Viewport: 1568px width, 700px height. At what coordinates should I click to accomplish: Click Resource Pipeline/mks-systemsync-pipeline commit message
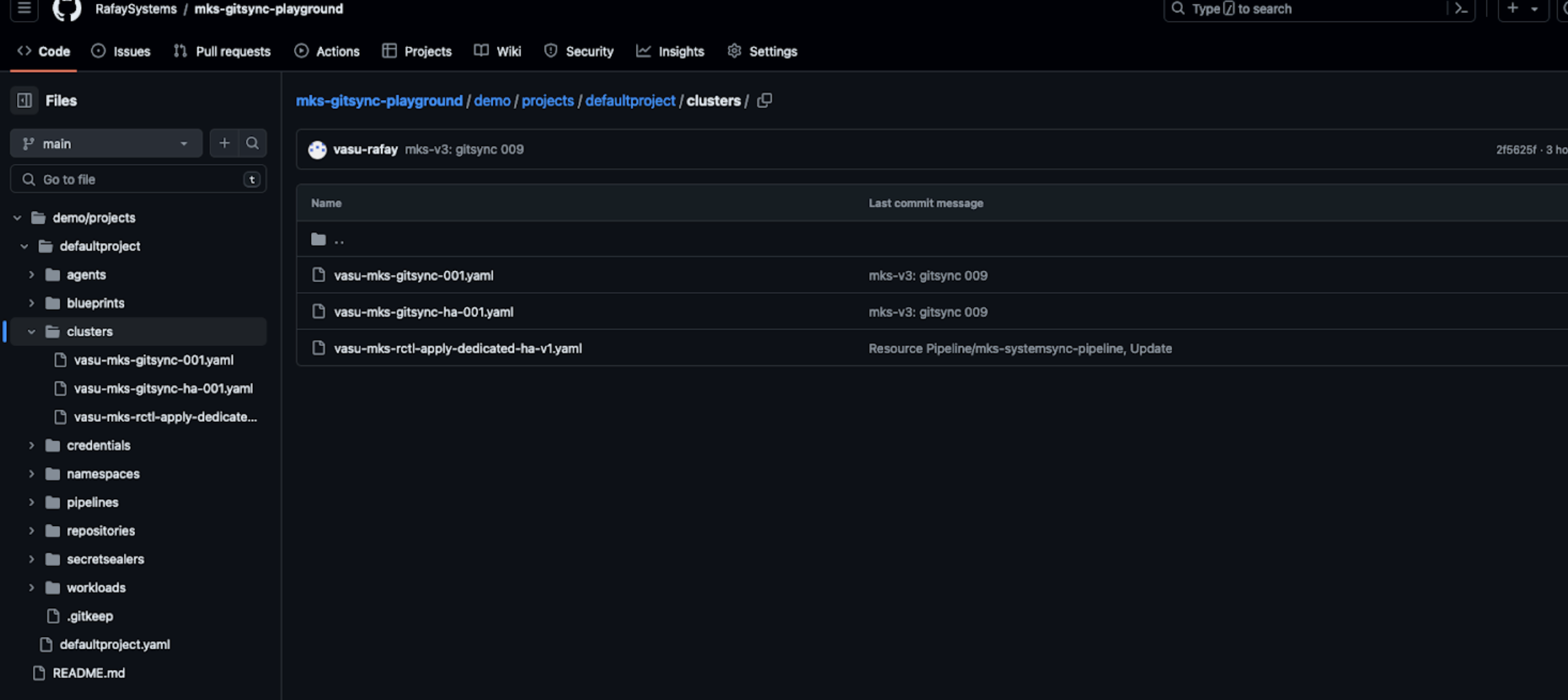click(x=1020, y=348)
